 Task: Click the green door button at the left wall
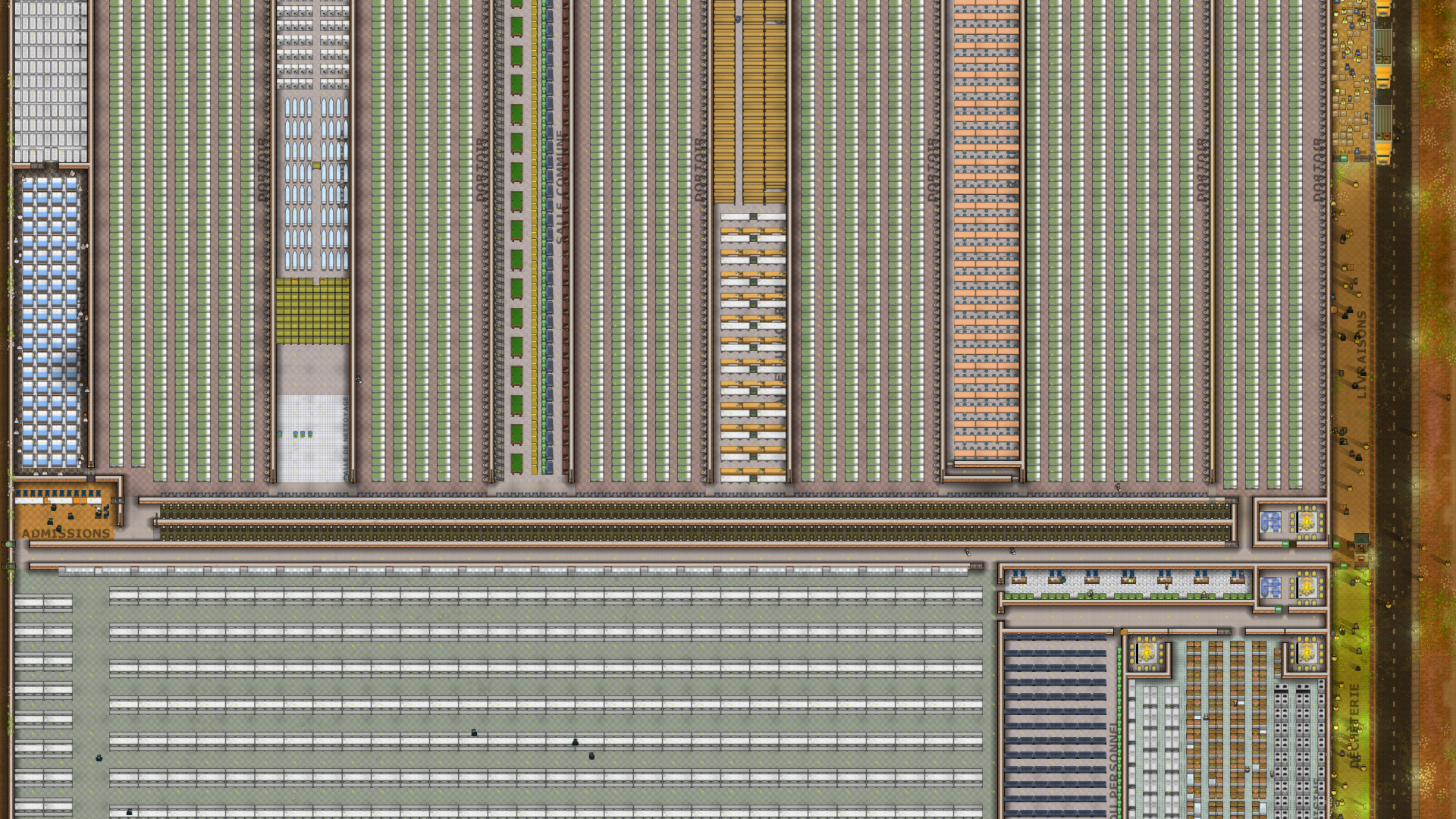coord(9,544)
